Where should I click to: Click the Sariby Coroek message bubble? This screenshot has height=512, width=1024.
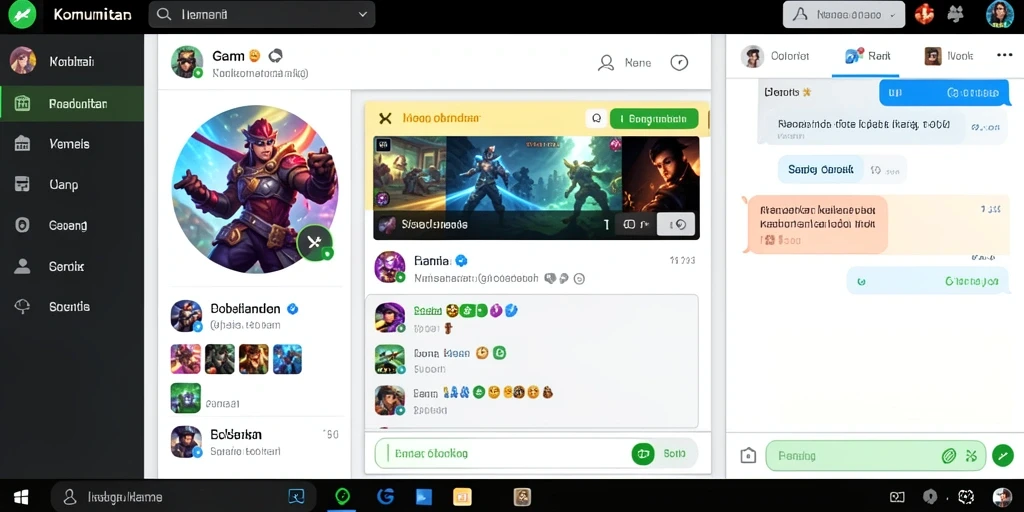click(821, 170)
